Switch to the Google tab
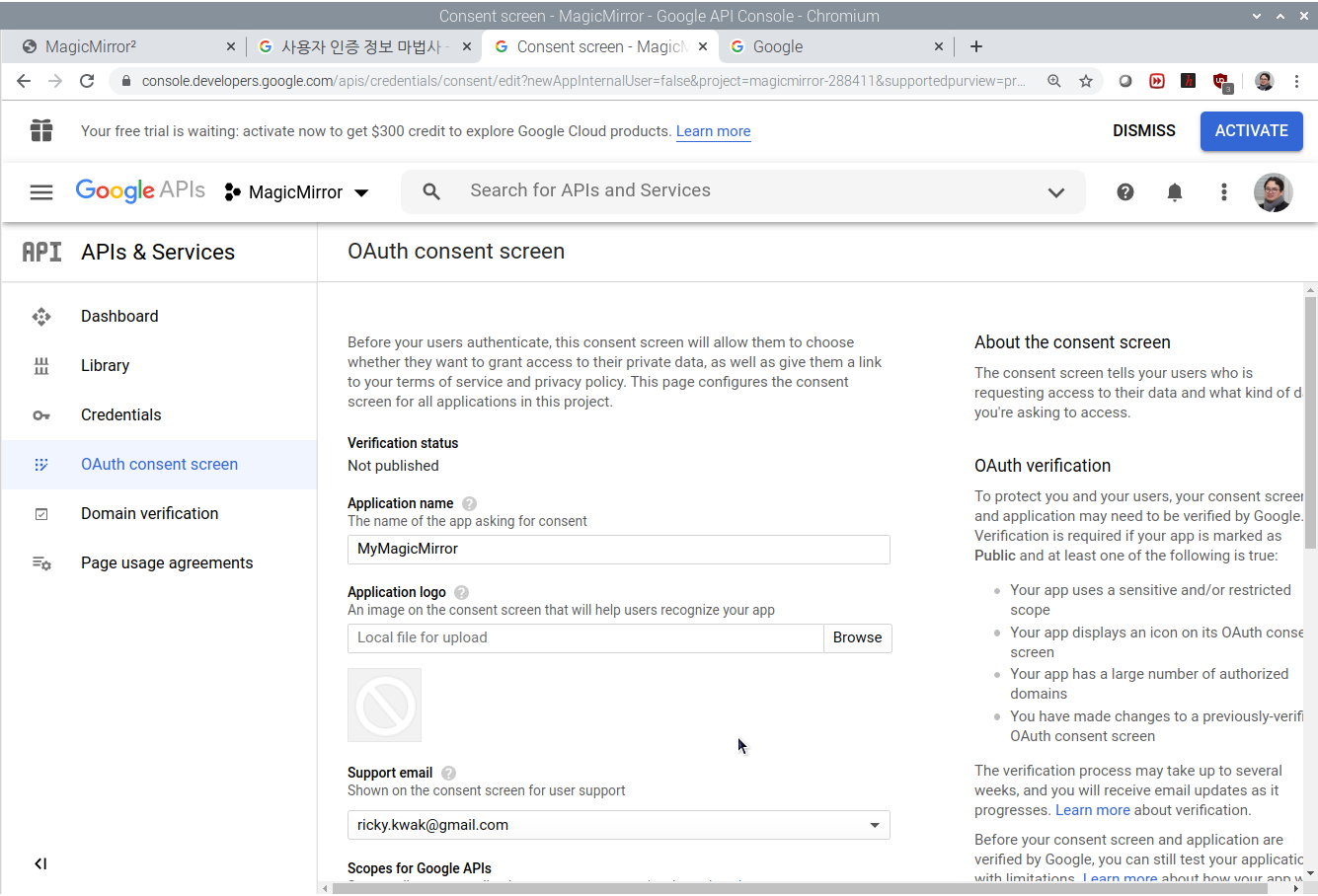This screenshot has height=896, width=1318. pyautogui.click(x=837, y=46)
